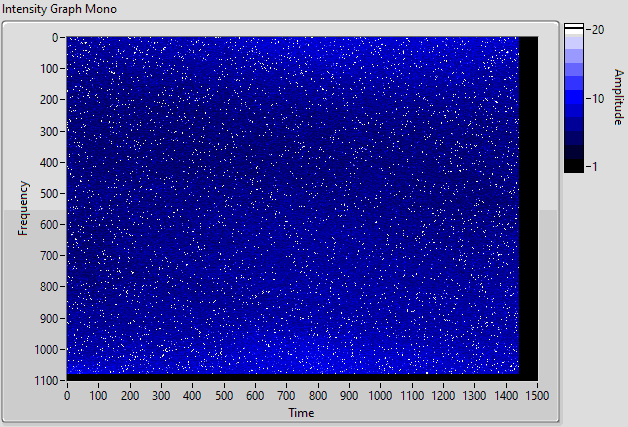Viewport: 628px width, 427px height.
Task: Click the 700 value on Time axis
Action: 286,396
